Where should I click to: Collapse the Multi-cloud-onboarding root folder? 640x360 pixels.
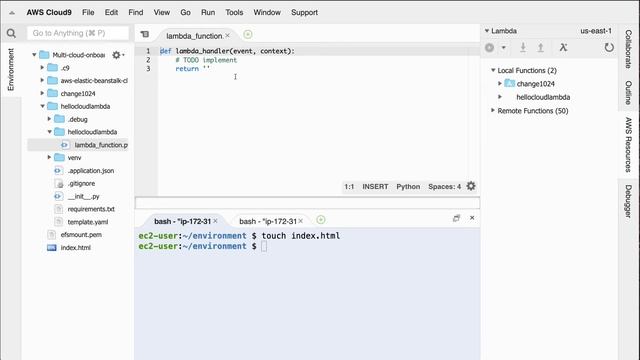coord(34,55)
